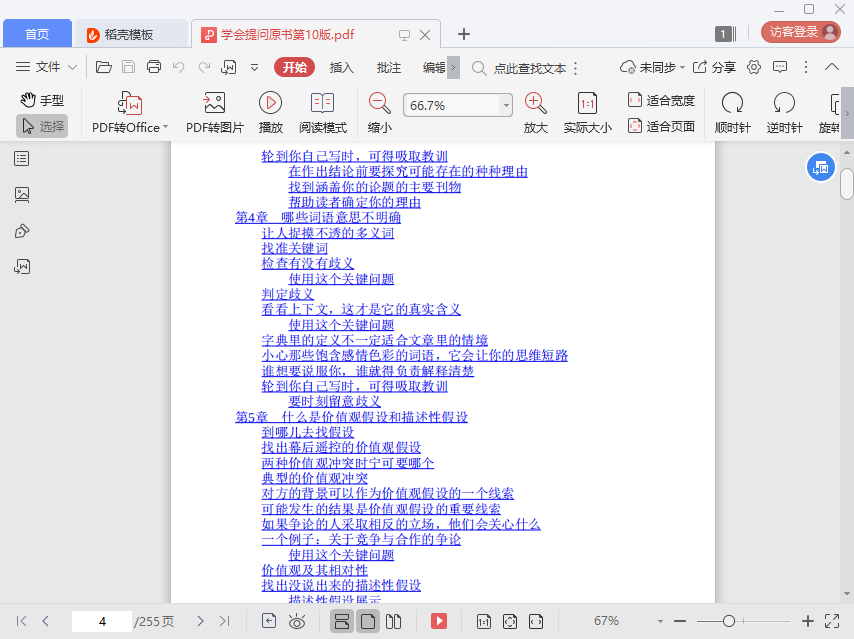Click the red play button in status bar
Viewport: 854px width, 639px height.
[x=439, y=621]
